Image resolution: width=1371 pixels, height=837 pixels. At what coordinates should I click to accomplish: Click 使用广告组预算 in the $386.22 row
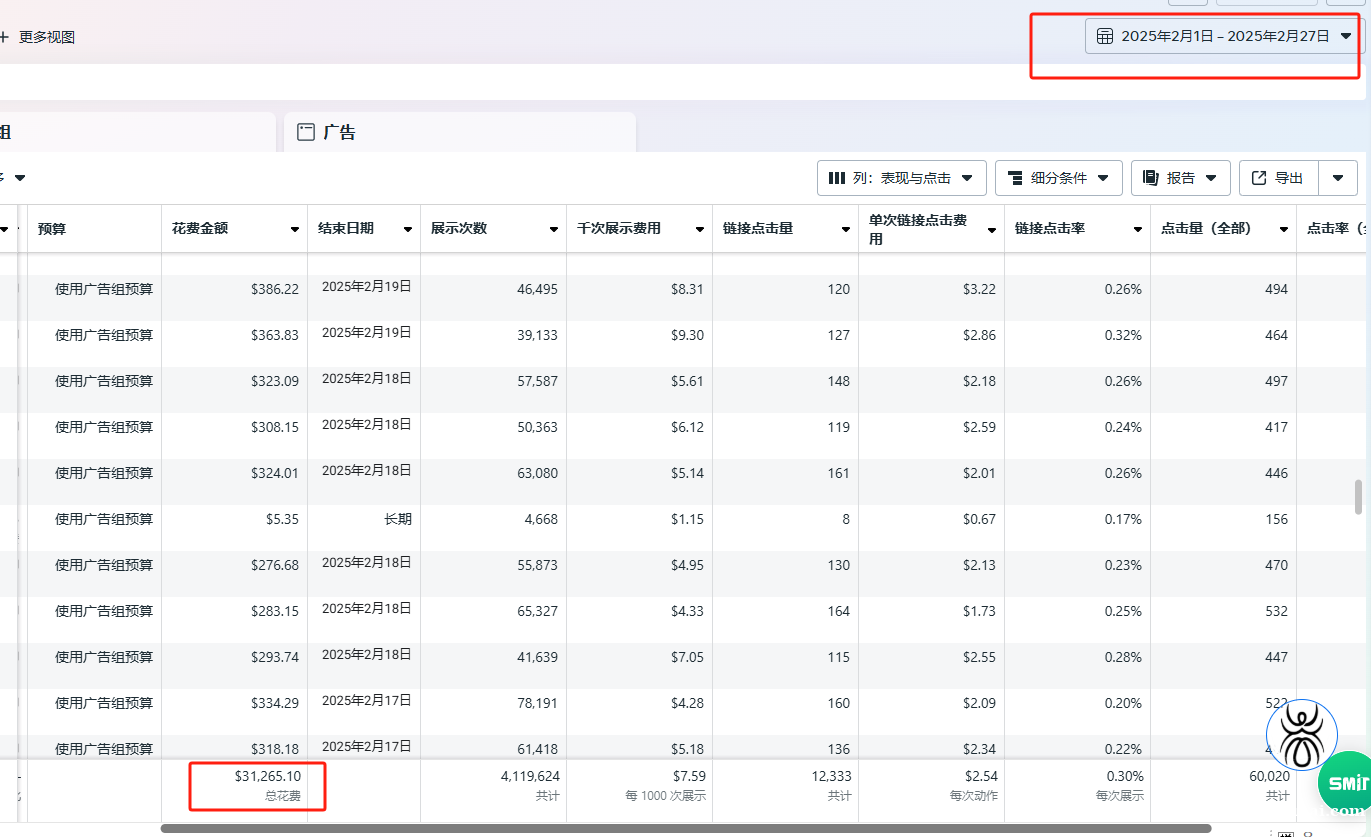click(x=104, y=289)
